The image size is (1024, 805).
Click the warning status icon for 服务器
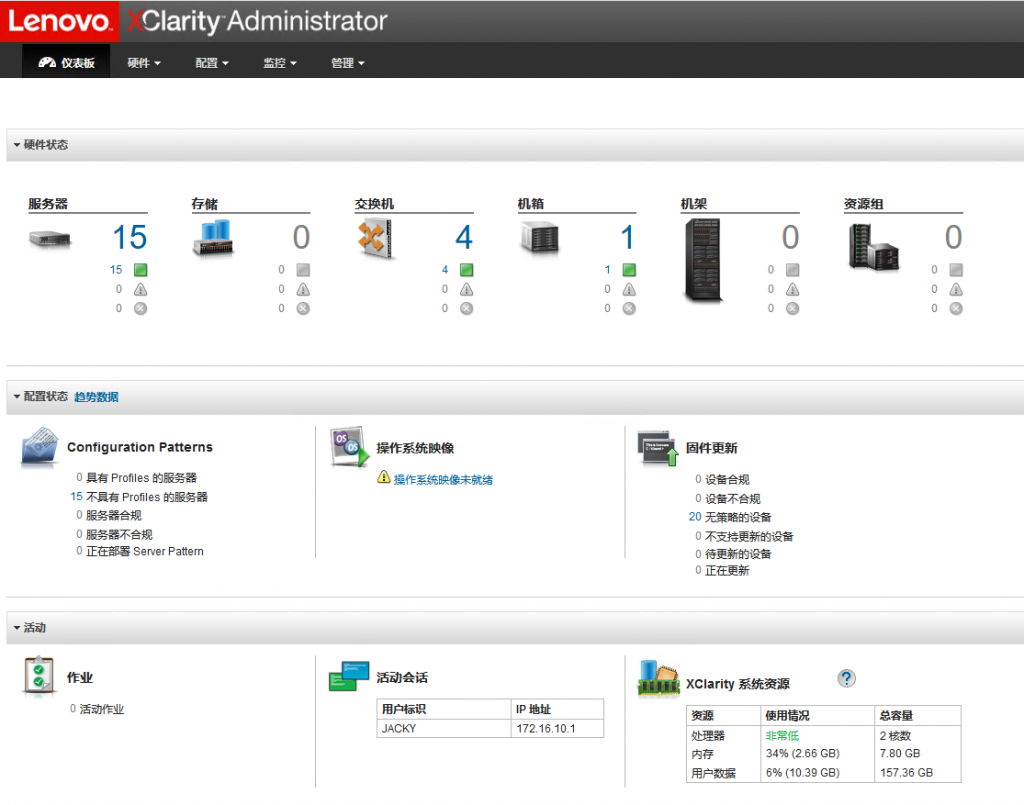140,289
